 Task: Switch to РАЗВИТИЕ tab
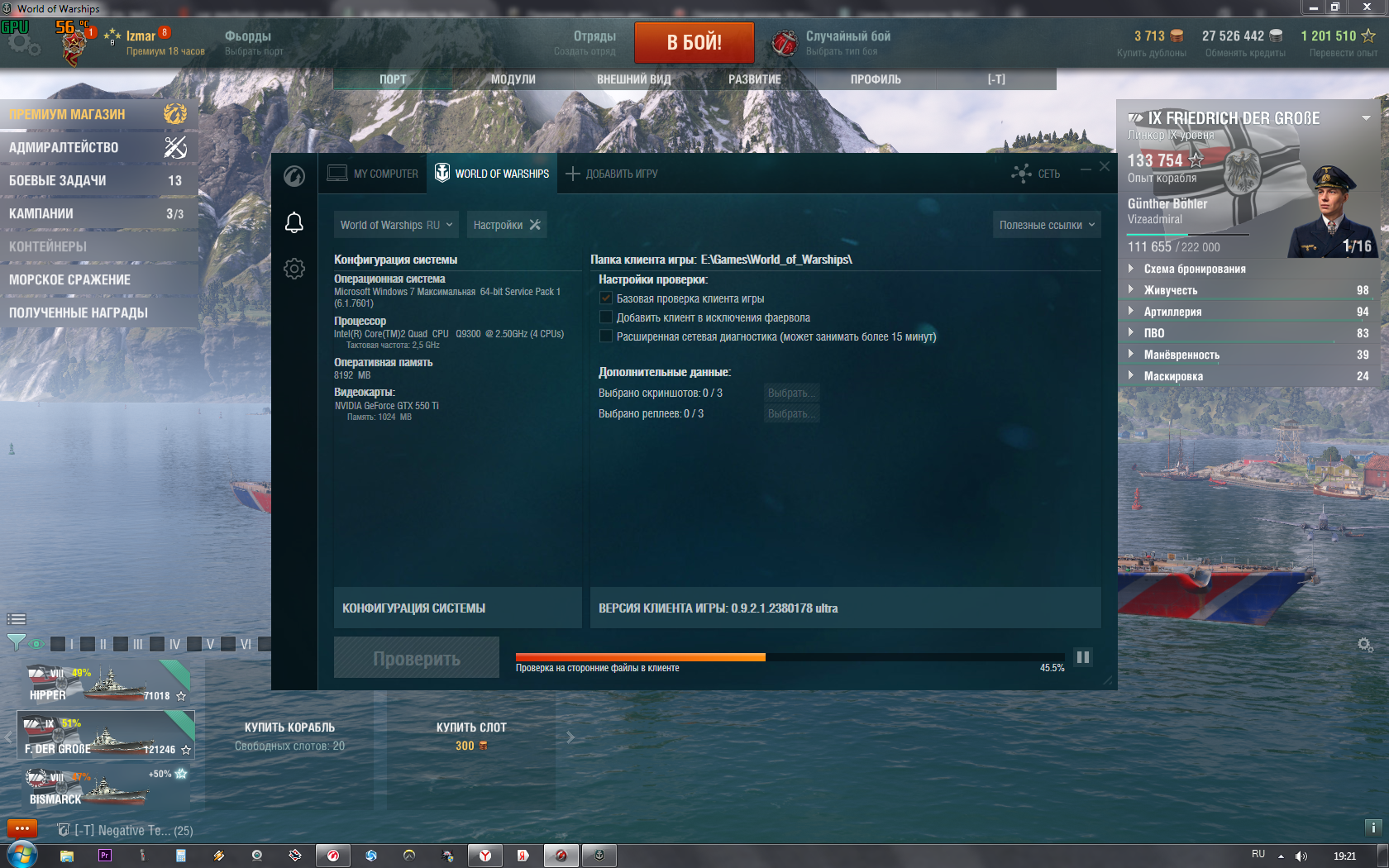point(754,79)
